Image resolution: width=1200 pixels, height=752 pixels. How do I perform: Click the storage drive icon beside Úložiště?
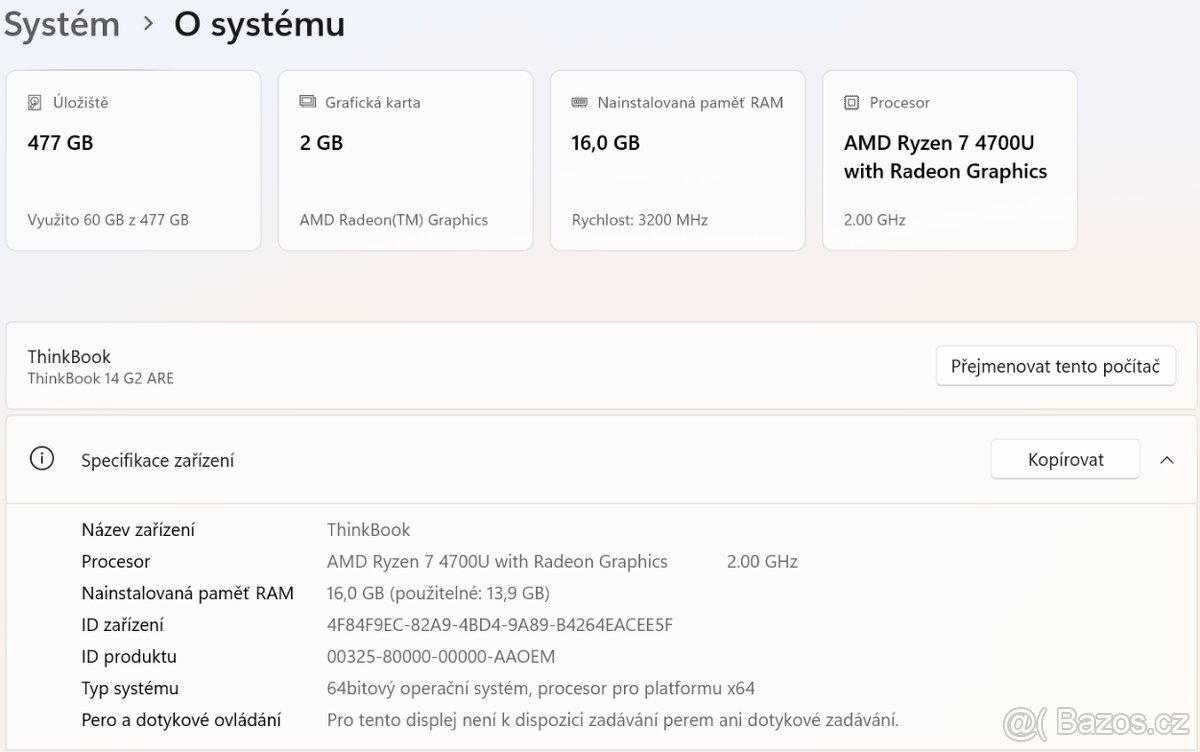36,102
